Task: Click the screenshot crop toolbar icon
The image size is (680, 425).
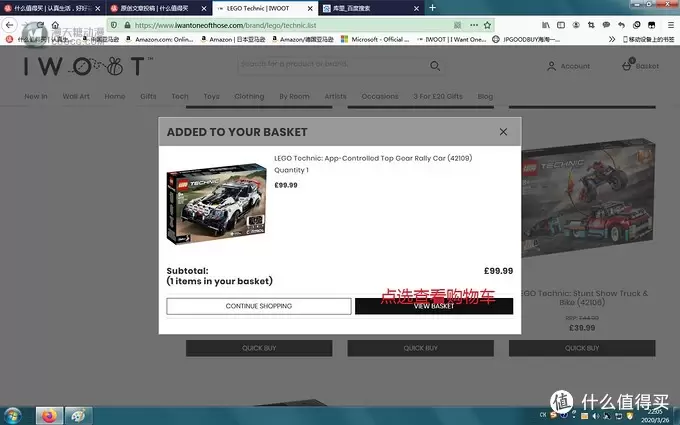Action: (x=591, y=25)
